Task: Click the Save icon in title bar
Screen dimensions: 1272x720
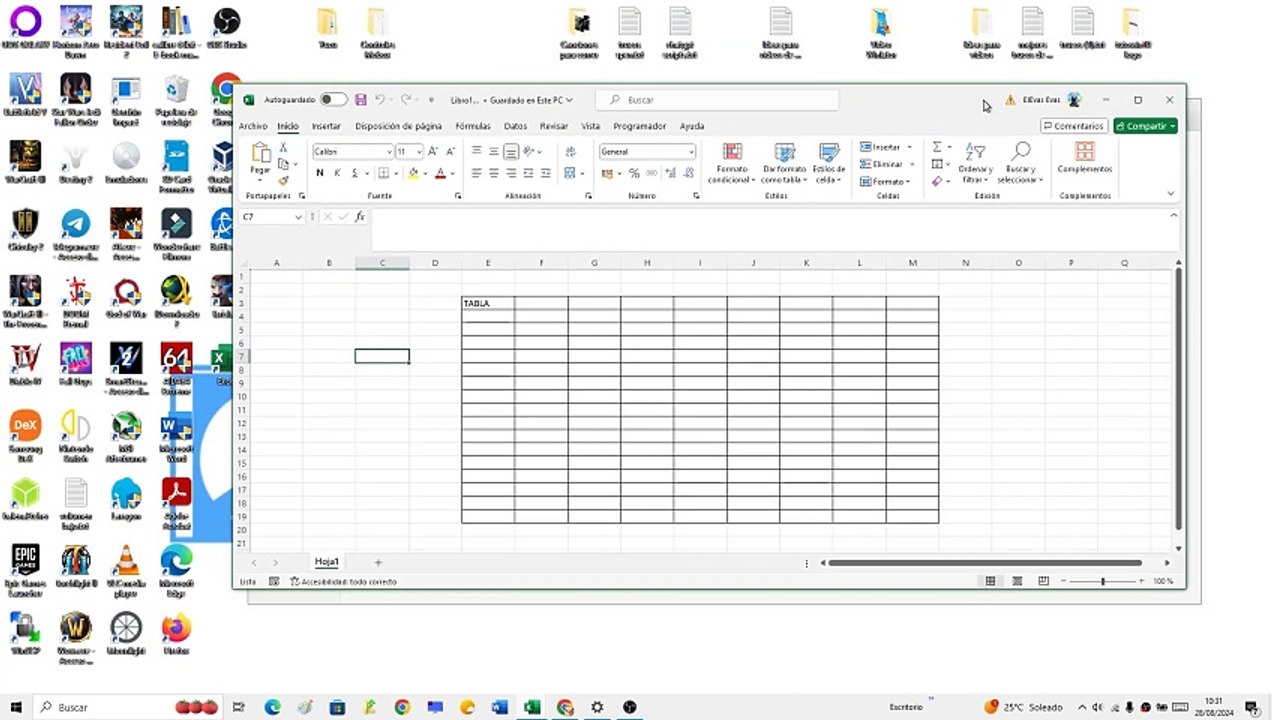Action: coord(361,100)
